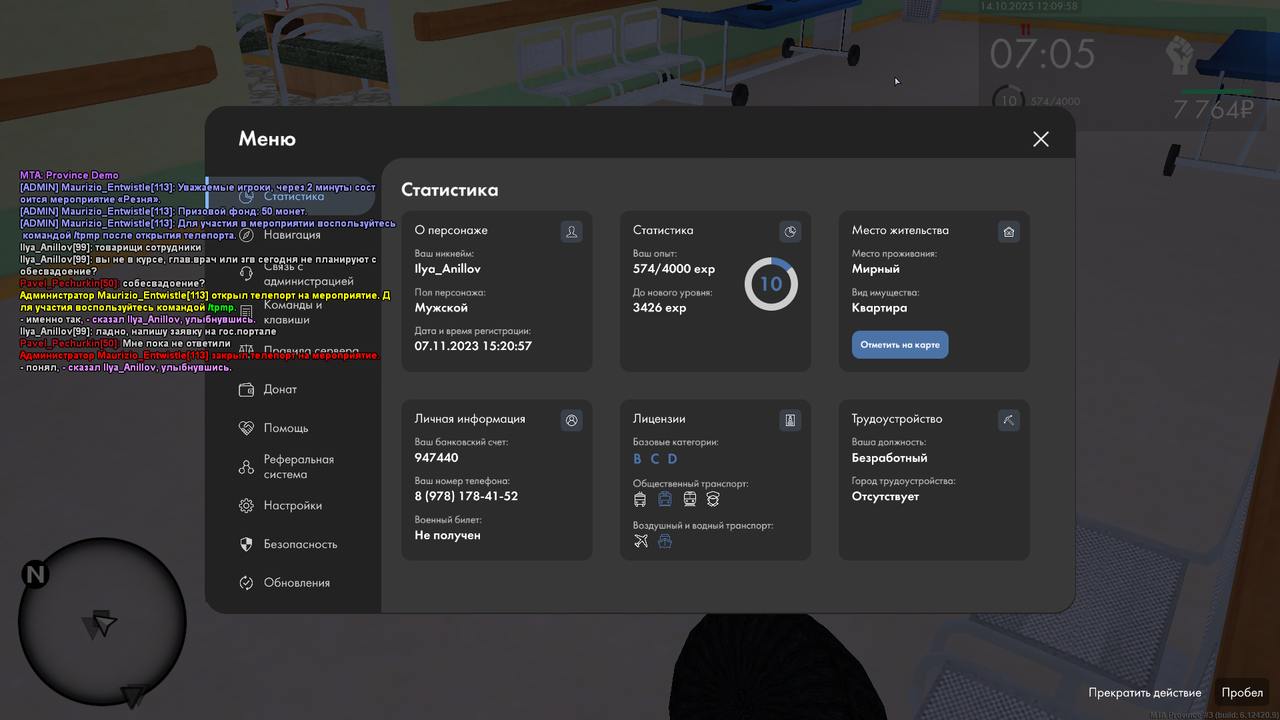The image size is (1280, 720).
Task: Click registration date 07.11.2023 15:20:57
Action: click(x=473, y=346)
